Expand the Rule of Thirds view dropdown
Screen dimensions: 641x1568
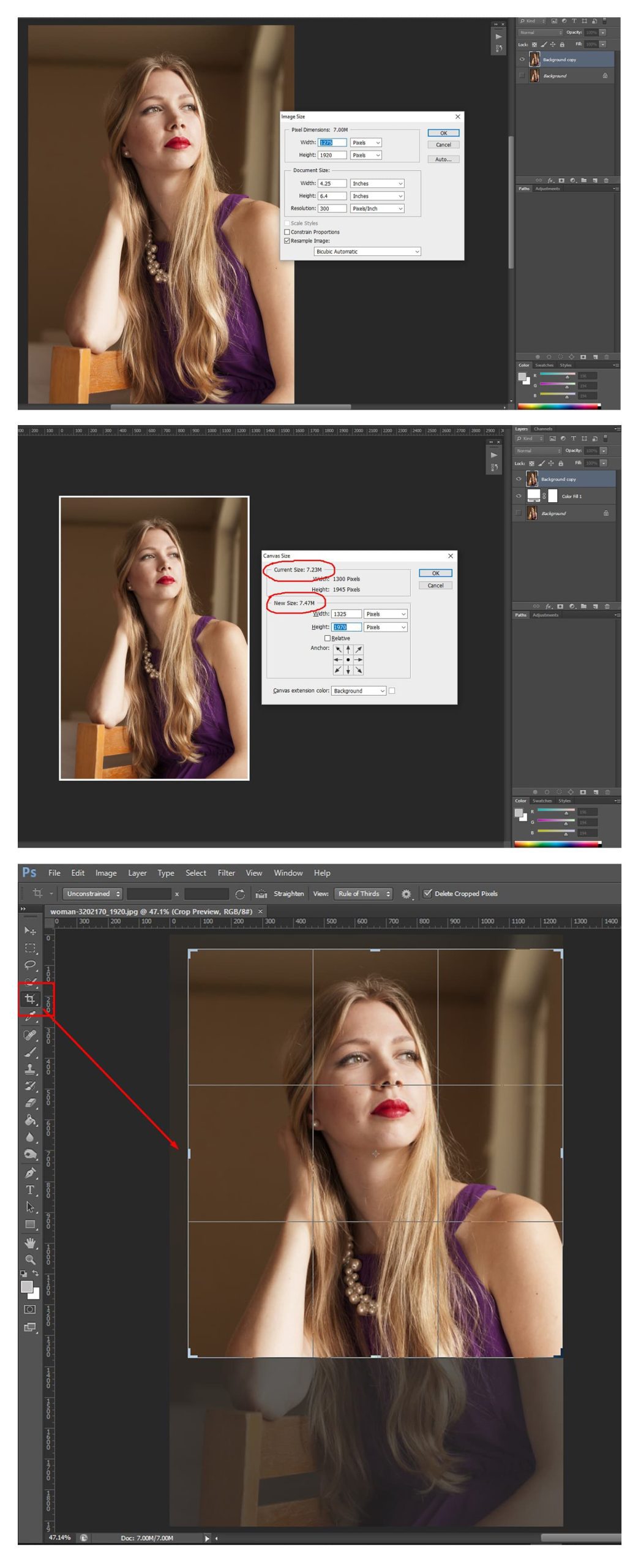coord(363,894)
